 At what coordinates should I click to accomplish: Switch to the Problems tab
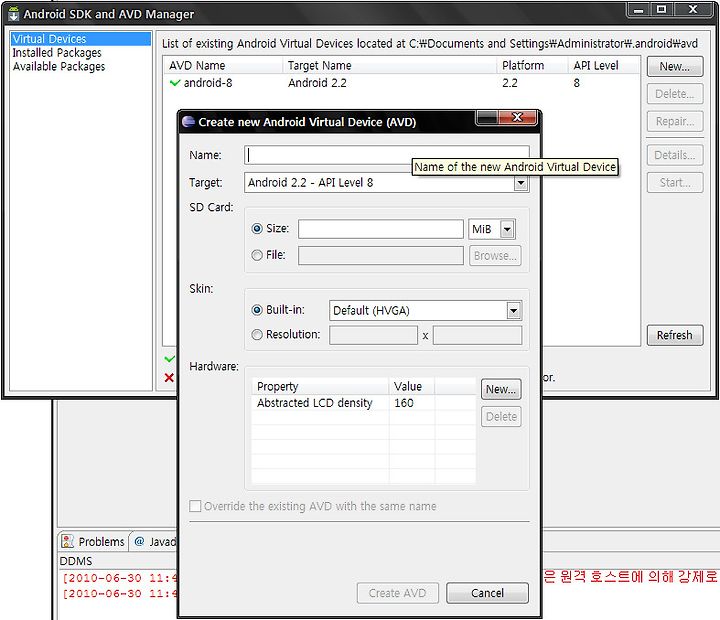(x=93, y=541)
